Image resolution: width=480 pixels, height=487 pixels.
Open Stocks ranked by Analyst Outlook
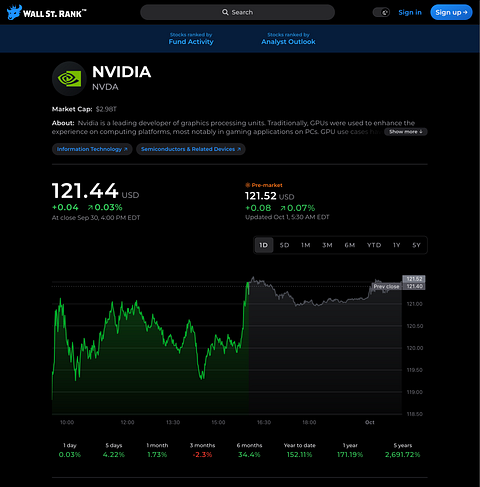(288, 39)
